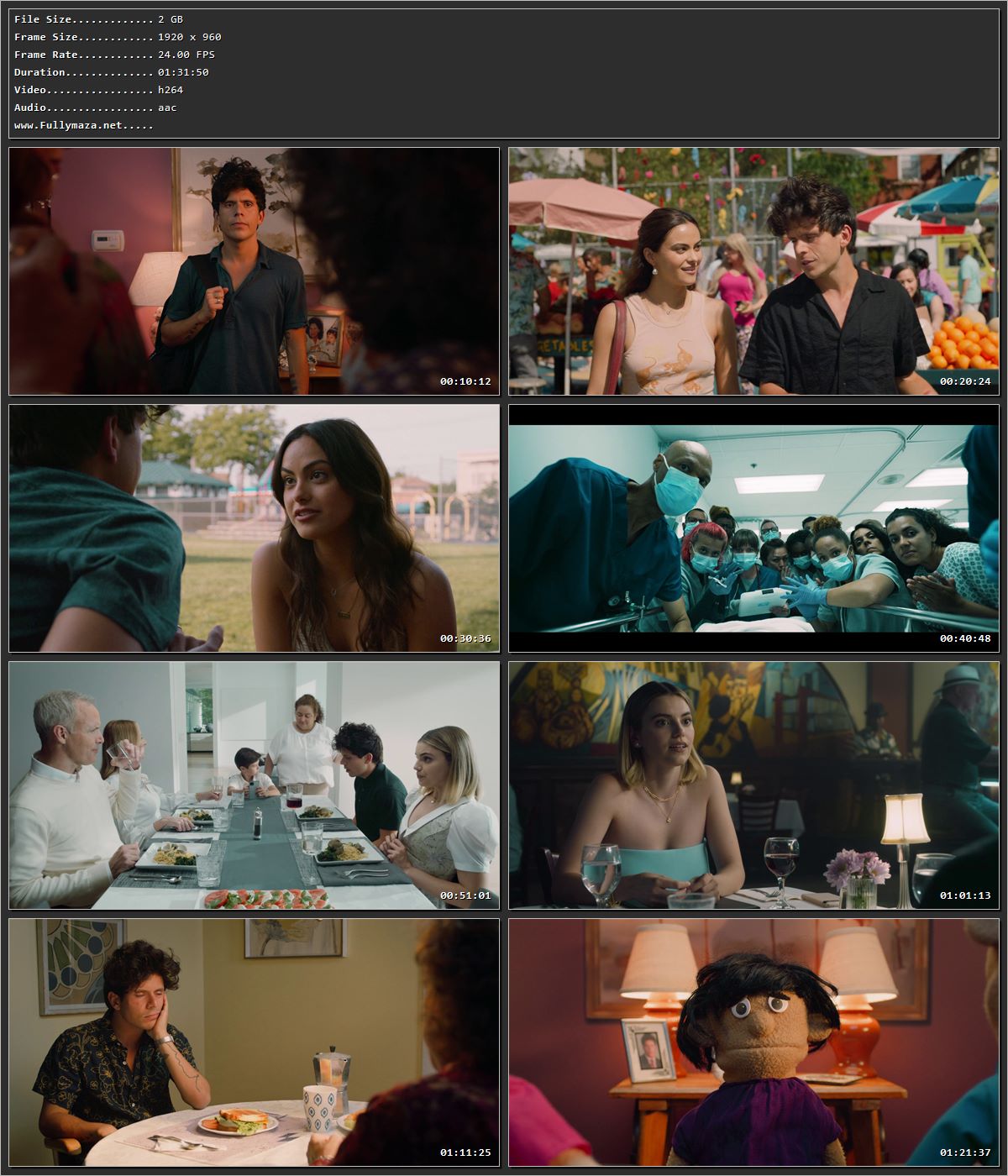The image size is (1008, 1176).
Task: Click the 00:20:24 timestamp label
Action: point(965,381)
